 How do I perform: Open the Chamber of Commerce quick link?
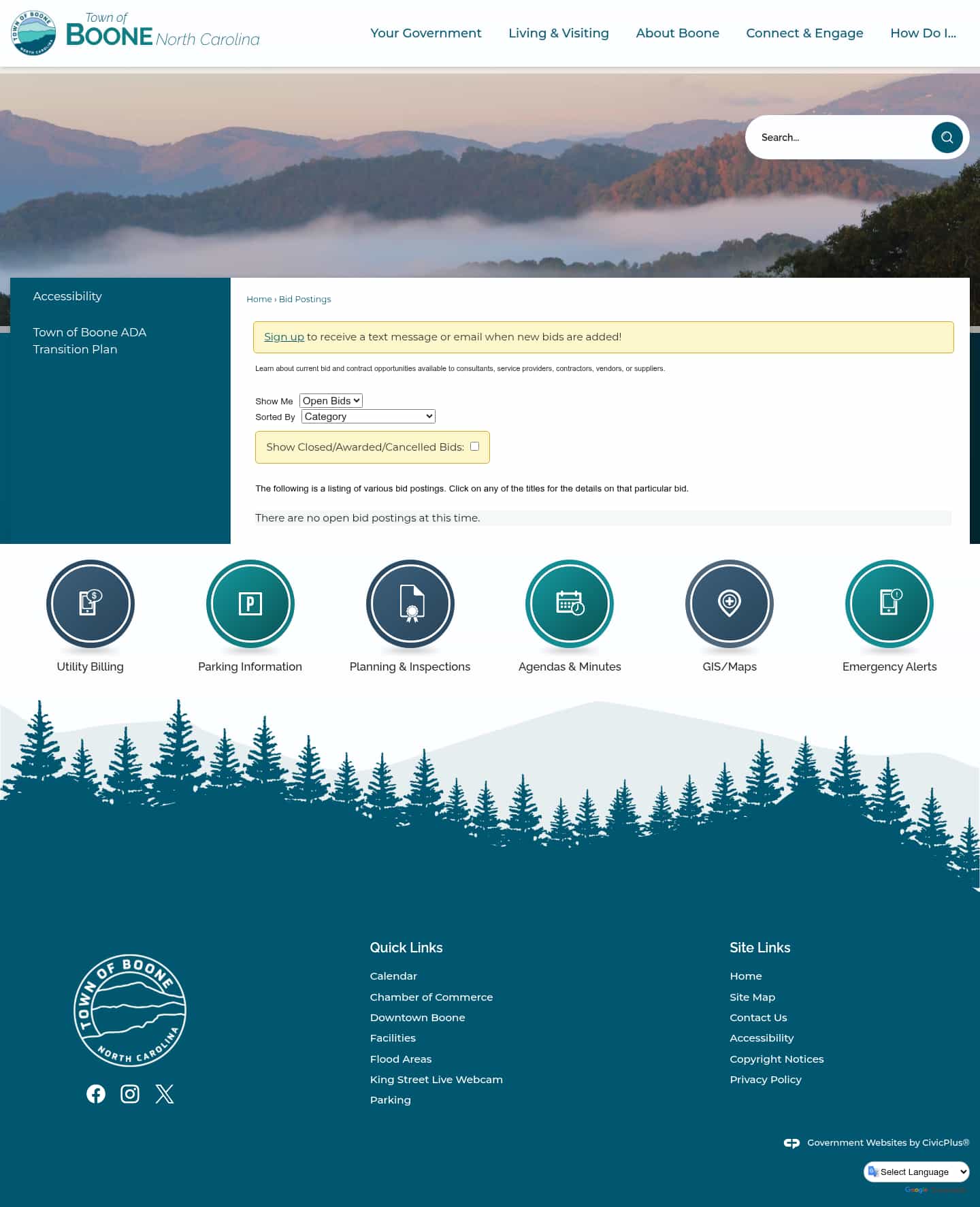tap(431, 997)
